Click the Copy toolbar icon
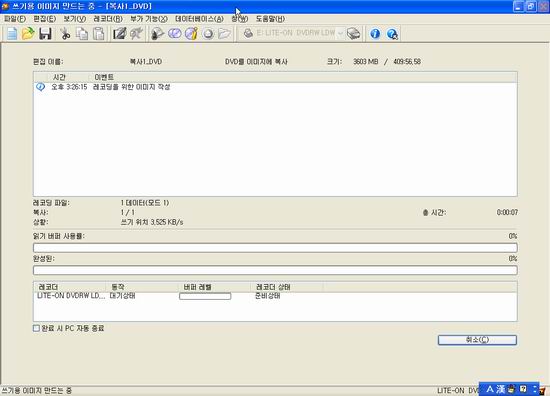 coord(82,34)
